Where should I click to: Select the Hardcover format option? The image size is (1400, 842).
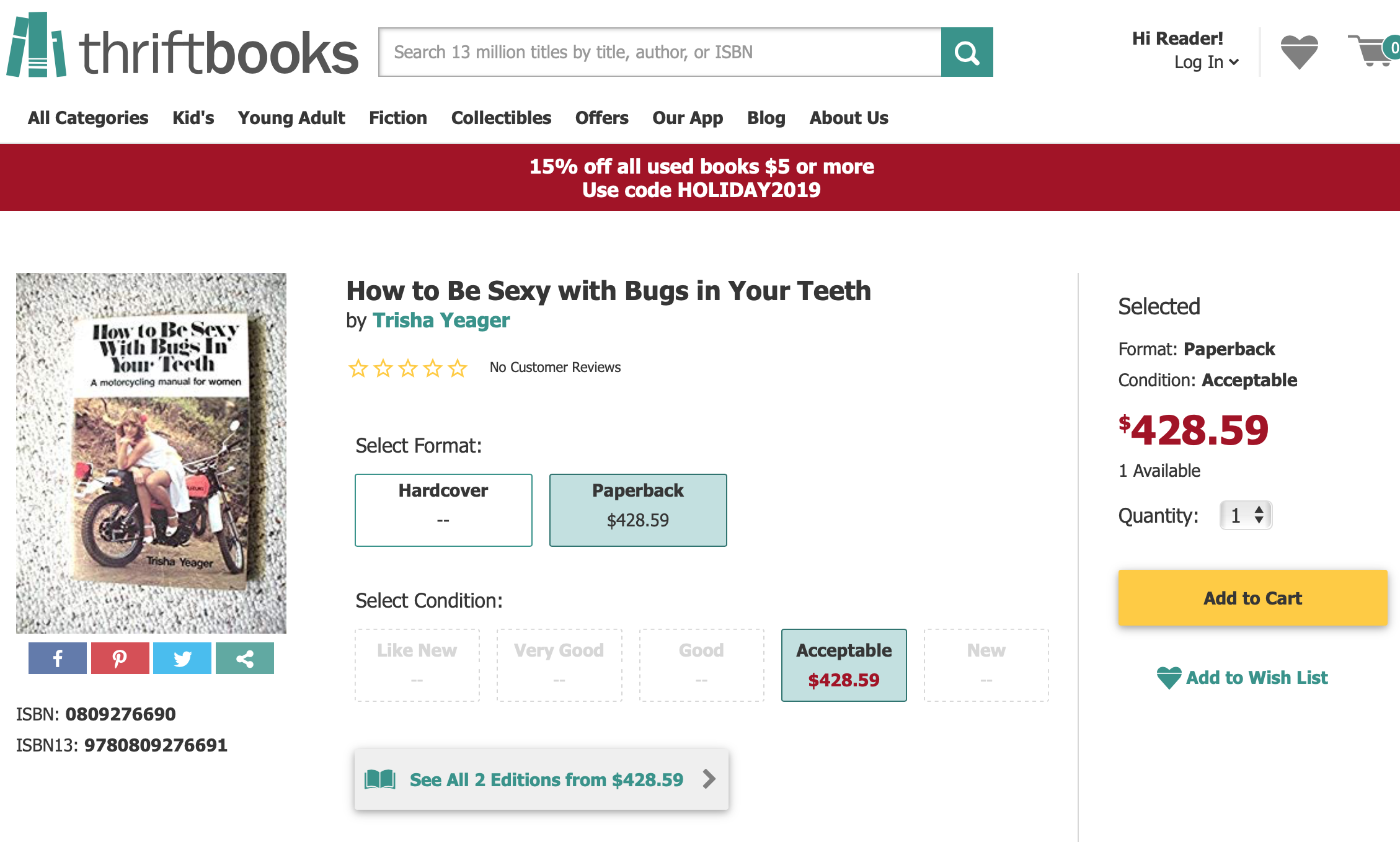(x=443, y=510)
